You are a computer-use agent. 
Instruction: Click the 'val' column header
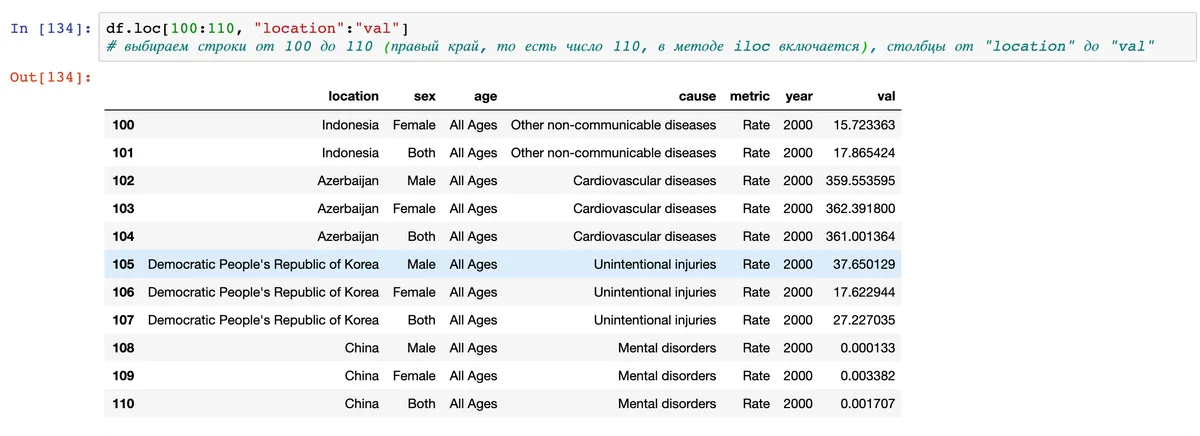click(885, 96)
